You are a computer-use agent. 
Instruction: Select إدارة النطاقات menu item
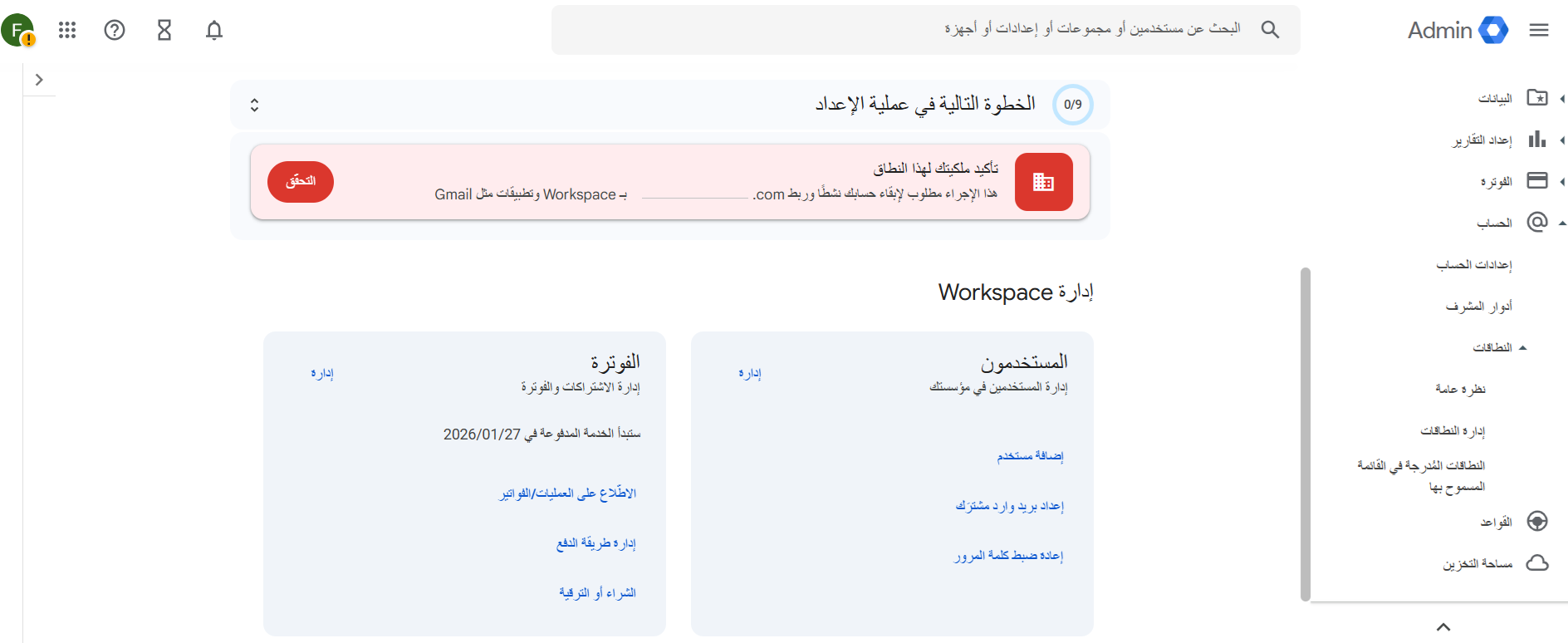tap(1453, 431)
